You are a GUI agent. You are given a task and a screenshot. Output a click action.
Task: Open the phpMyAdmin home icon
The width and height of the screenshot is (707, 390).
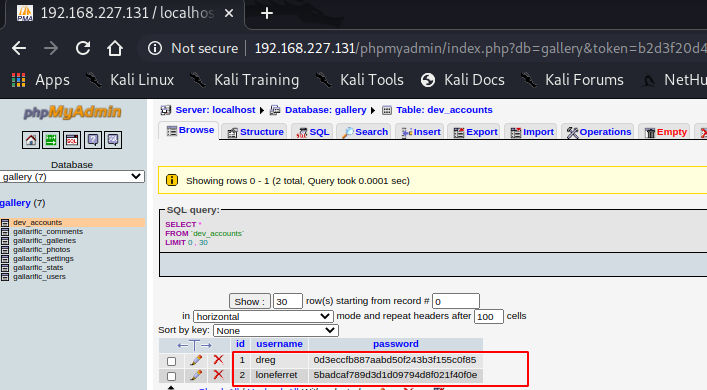pyautogui.click(x=31, y=140)
